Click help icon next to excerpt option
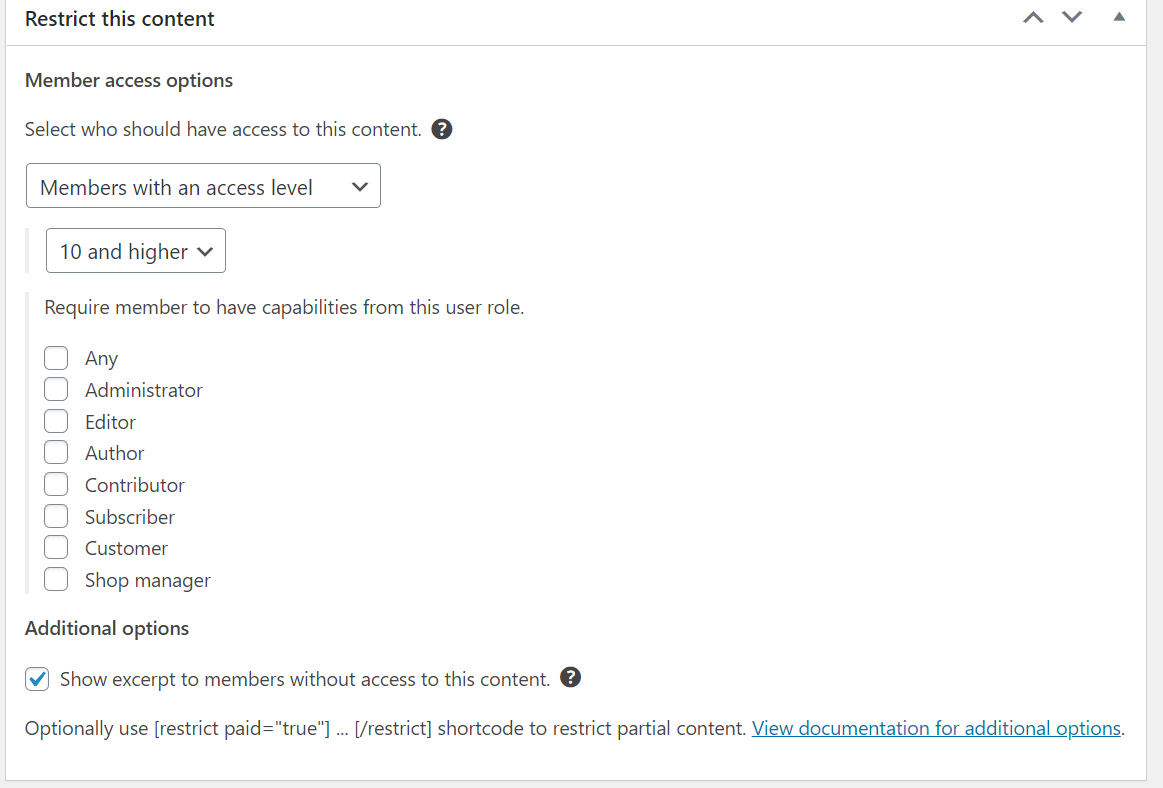 coord(571,678)
